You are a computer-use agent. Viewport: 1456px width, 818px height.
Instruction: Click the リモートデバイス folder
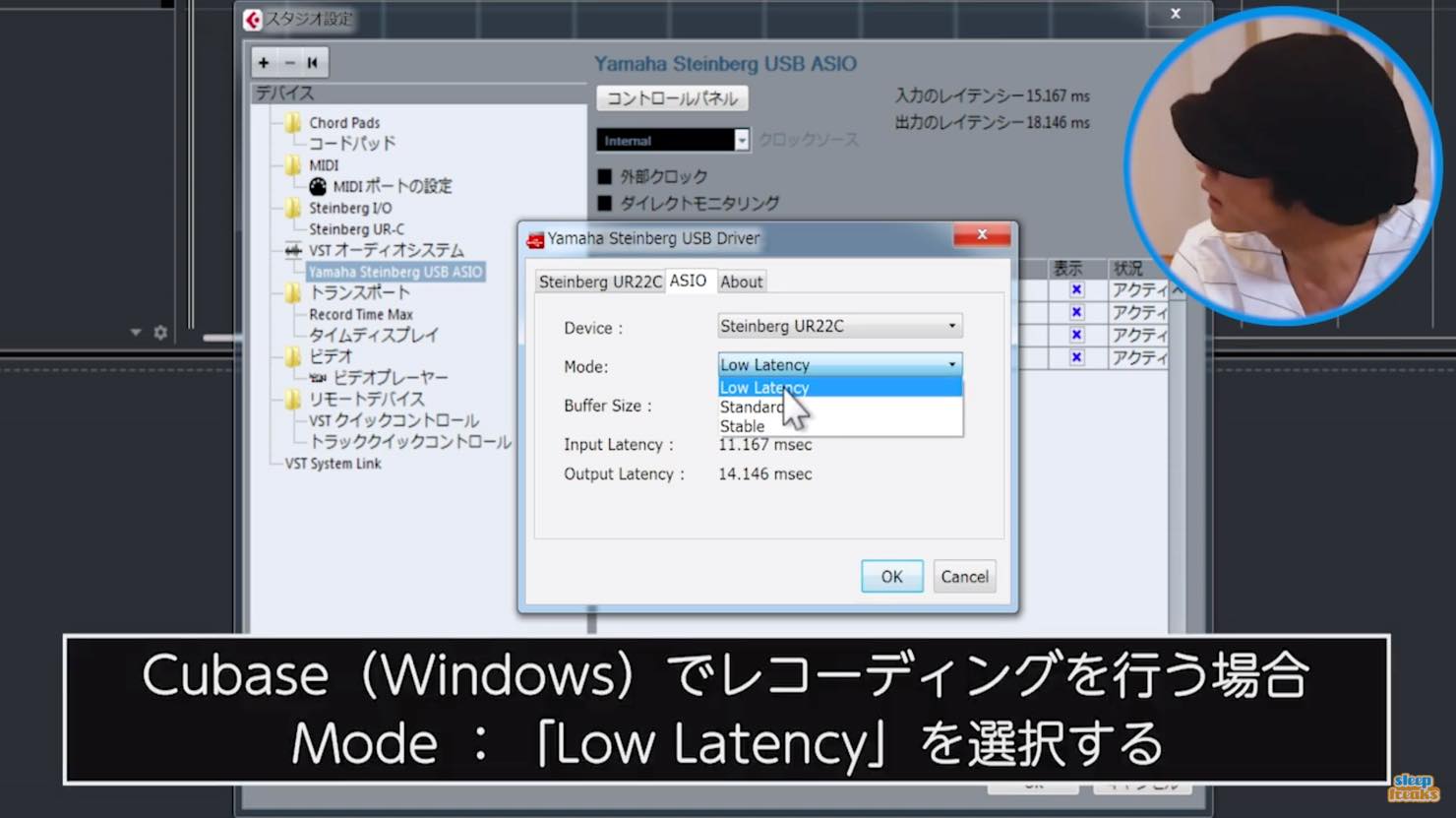pyautogui.click(x=293, y=400)
